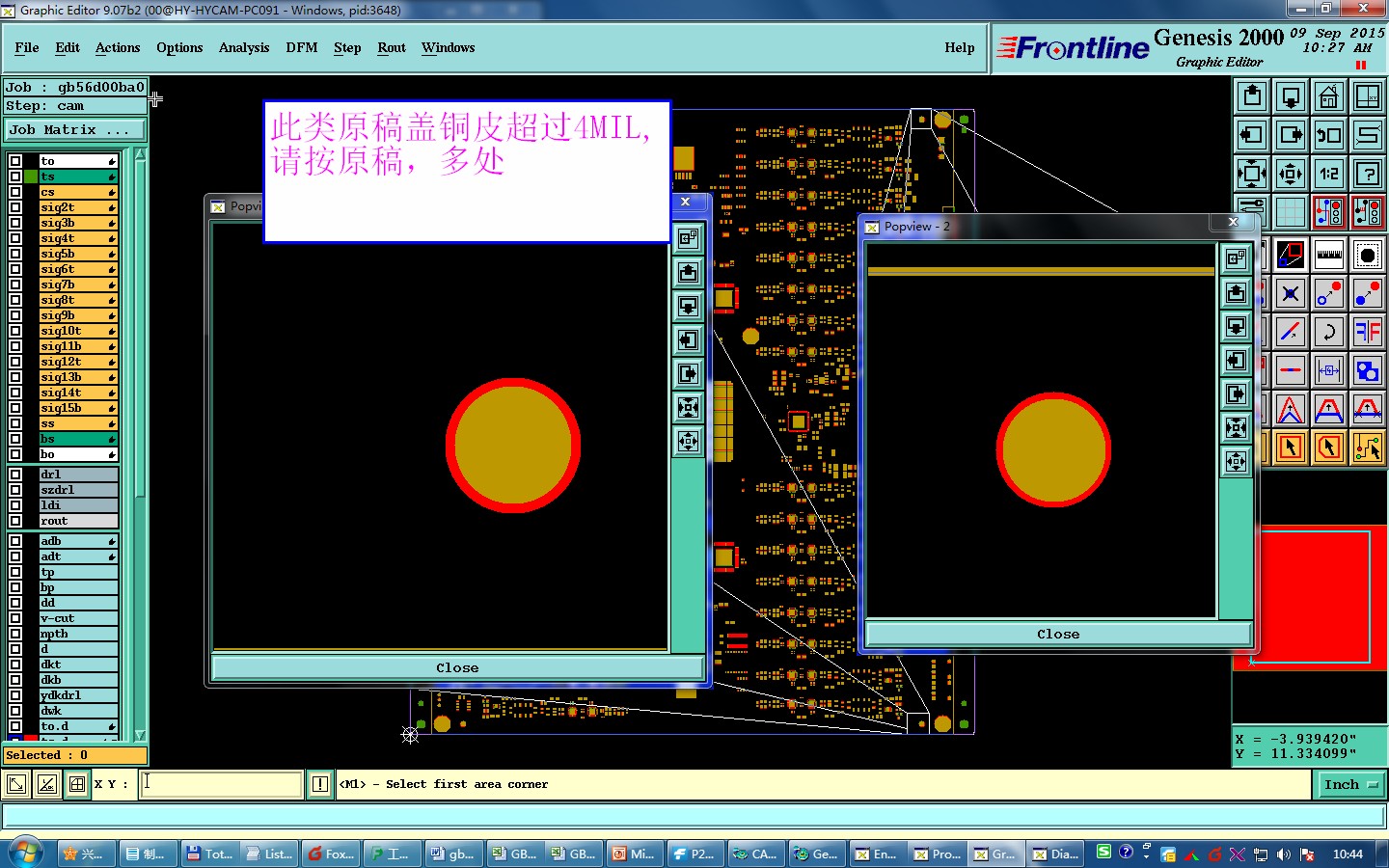Image resolution: width=1389 pixels, height=868 pixels.
Task: Open the Dia... taskbar item
Action: [1055, 854]
